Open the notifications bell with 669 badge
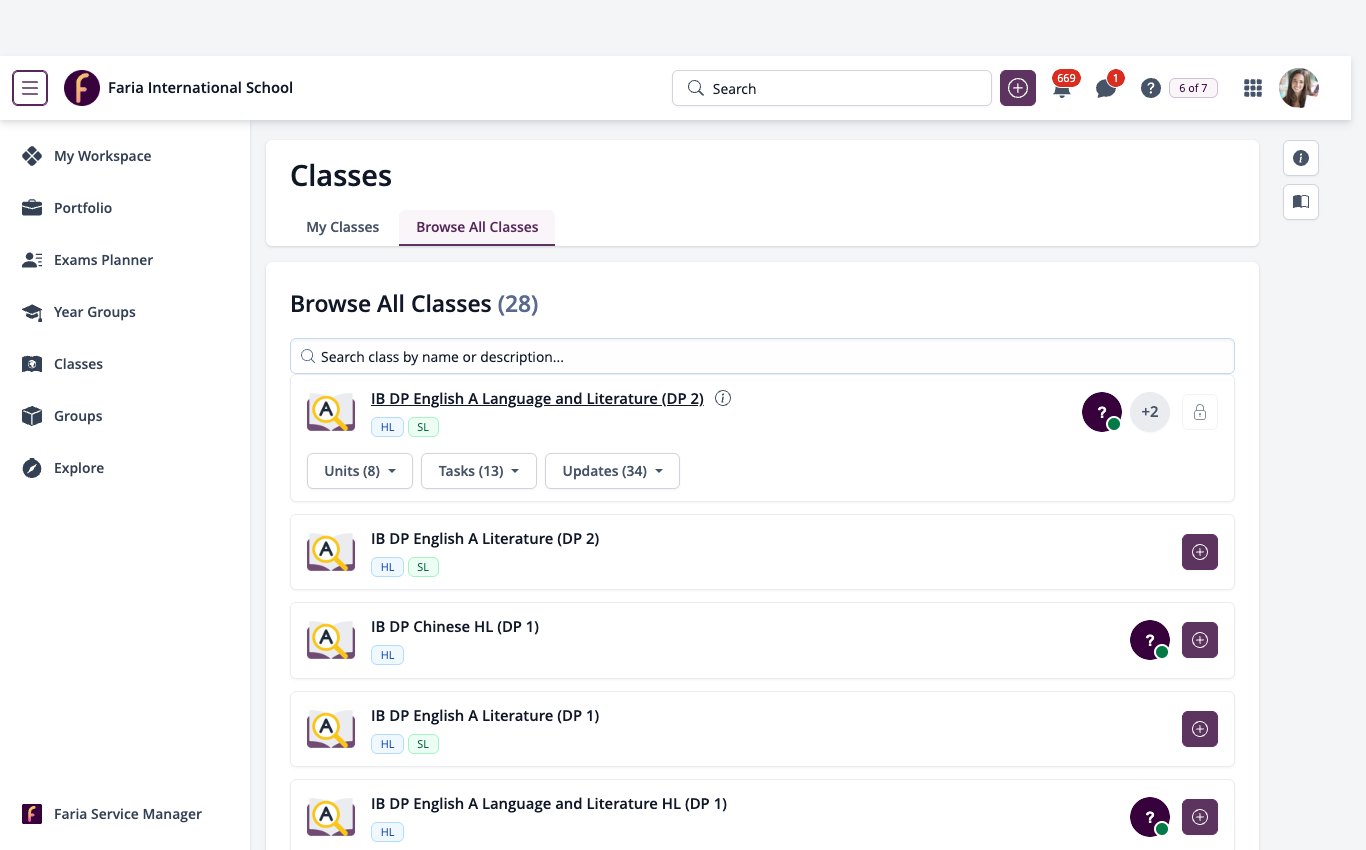Image resolution: width=1366 pixels, height=850 pixels. click(1062, 88)
